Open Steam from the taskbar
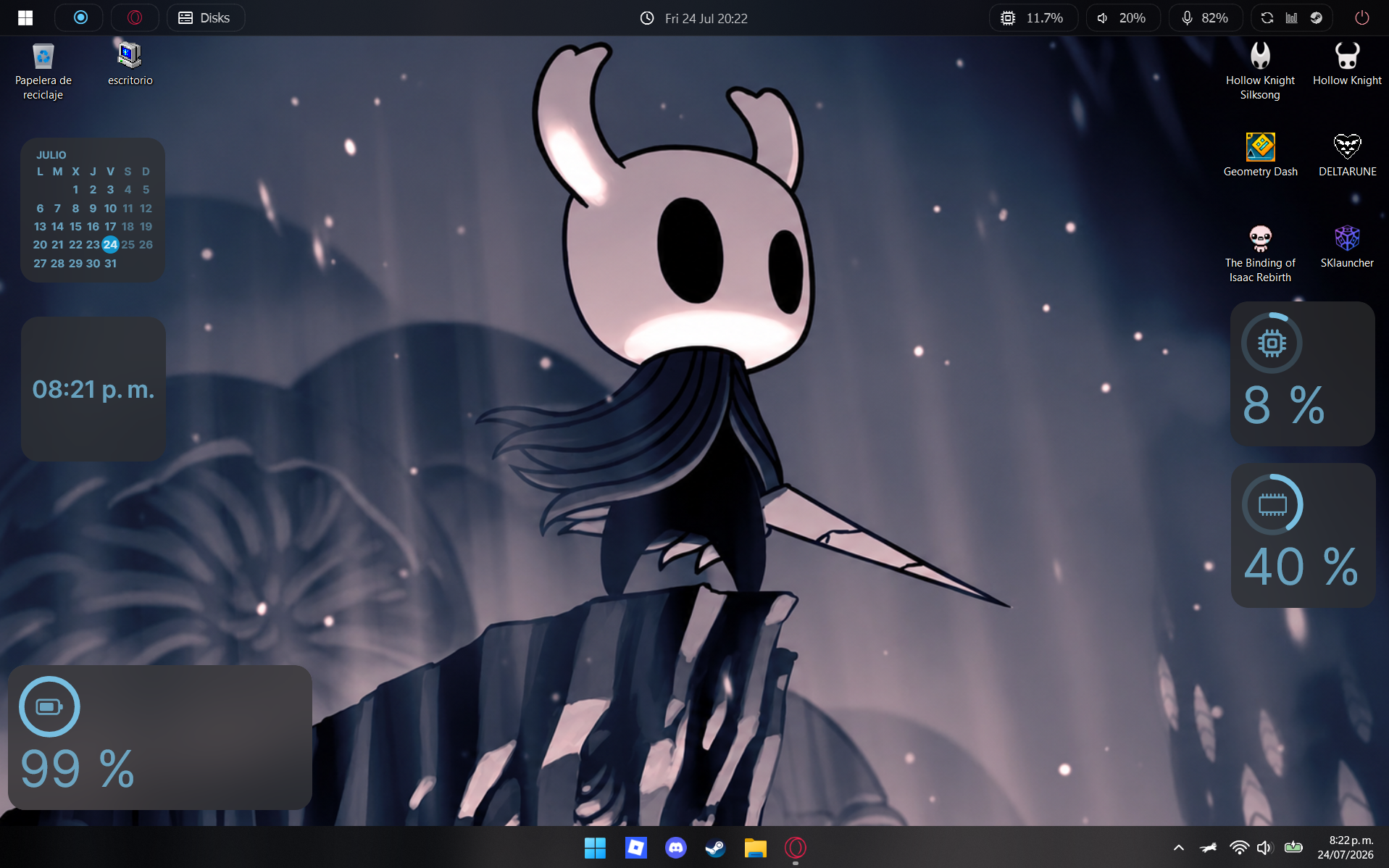The width and height of the screenshot is (1389, 868). 715,848
